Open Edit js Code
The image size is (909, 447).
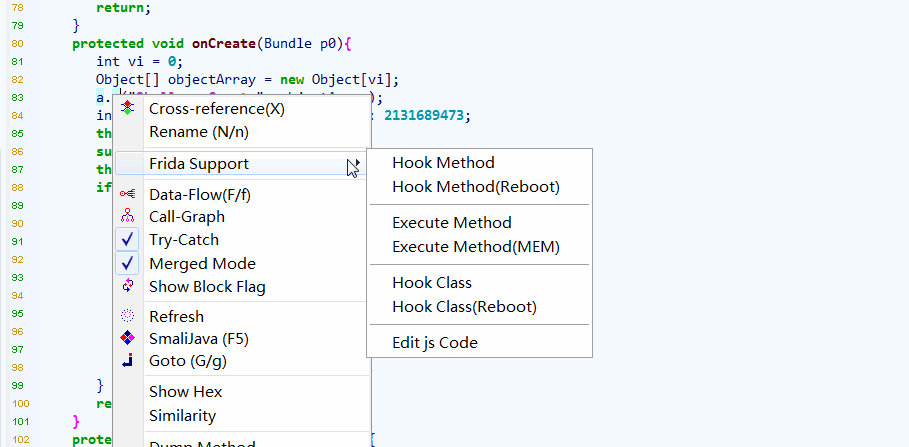(434, 343)
